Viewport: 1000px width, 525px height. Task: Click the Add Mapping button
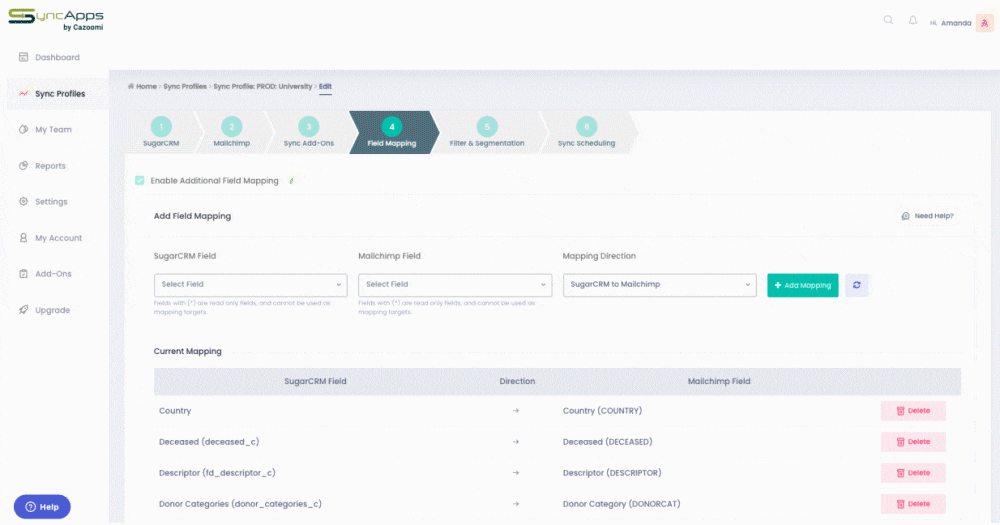tap(802, 285)
